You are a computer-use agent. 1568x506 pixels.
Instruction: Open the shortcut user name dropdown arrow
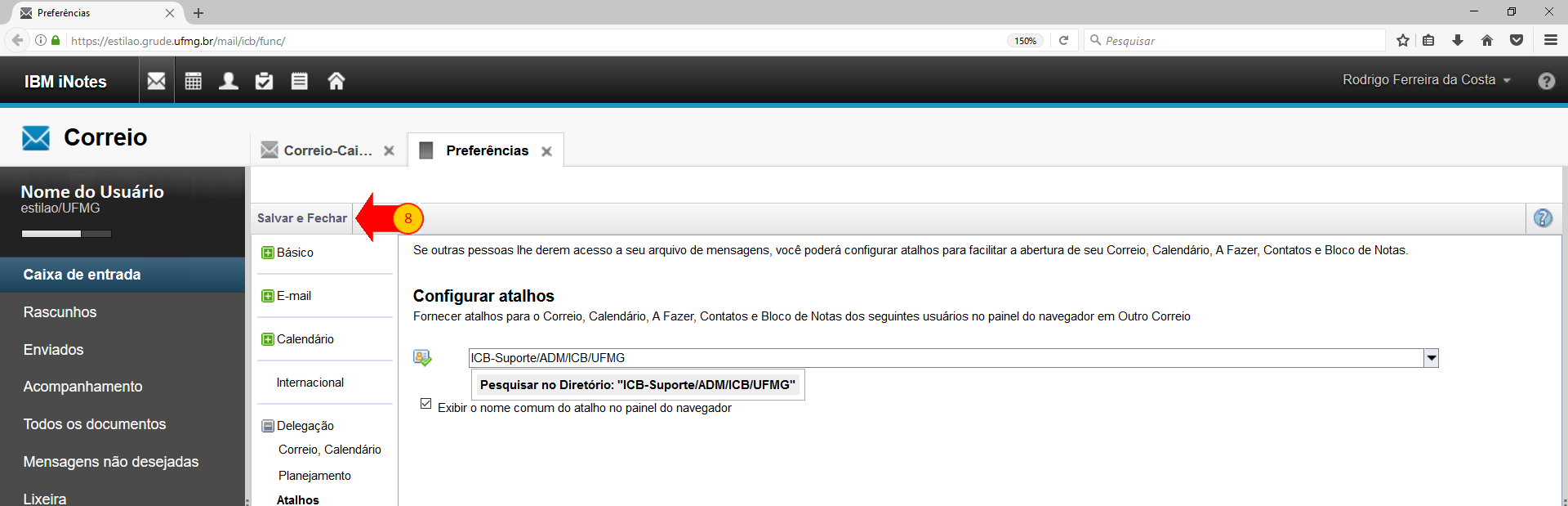point(1431,358)
